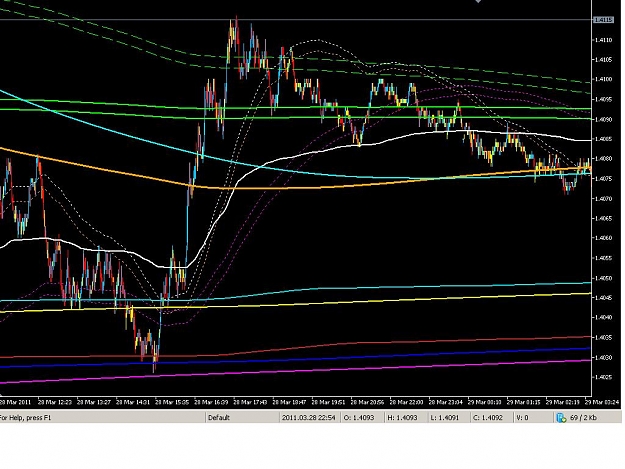The image size is (625, 469).
Task: Click the C: 1.4092 close price entry
Action: (488, 418)
